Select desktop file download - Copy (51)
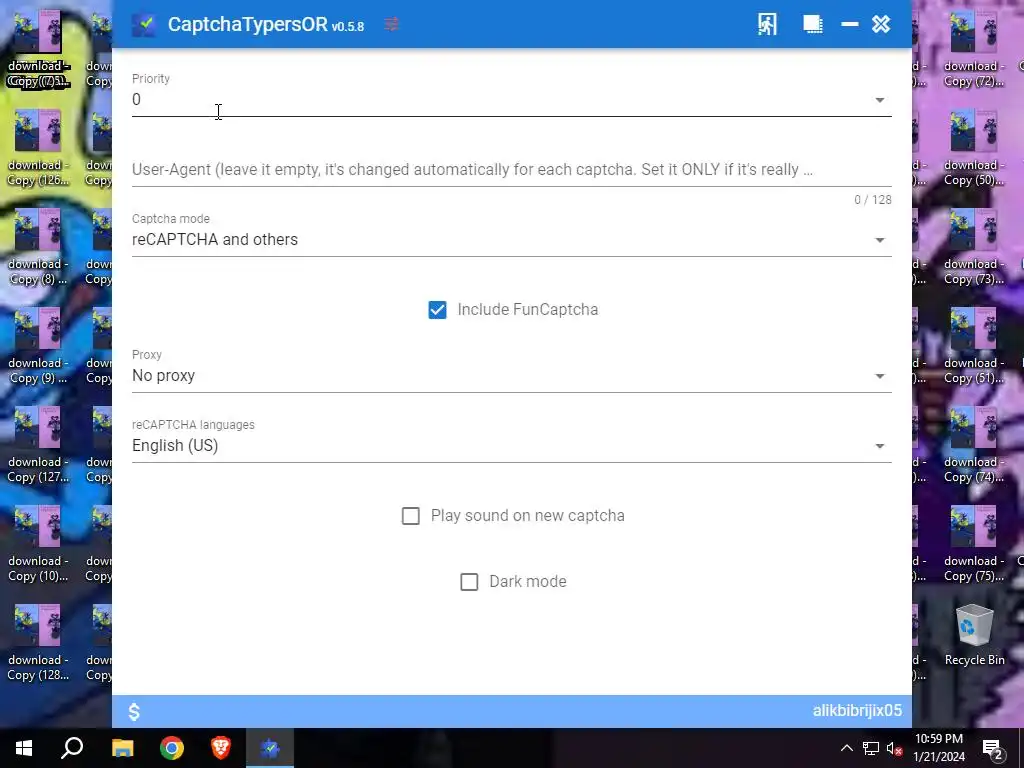This screenshot has width=1024, height=768. pos(974,346)
